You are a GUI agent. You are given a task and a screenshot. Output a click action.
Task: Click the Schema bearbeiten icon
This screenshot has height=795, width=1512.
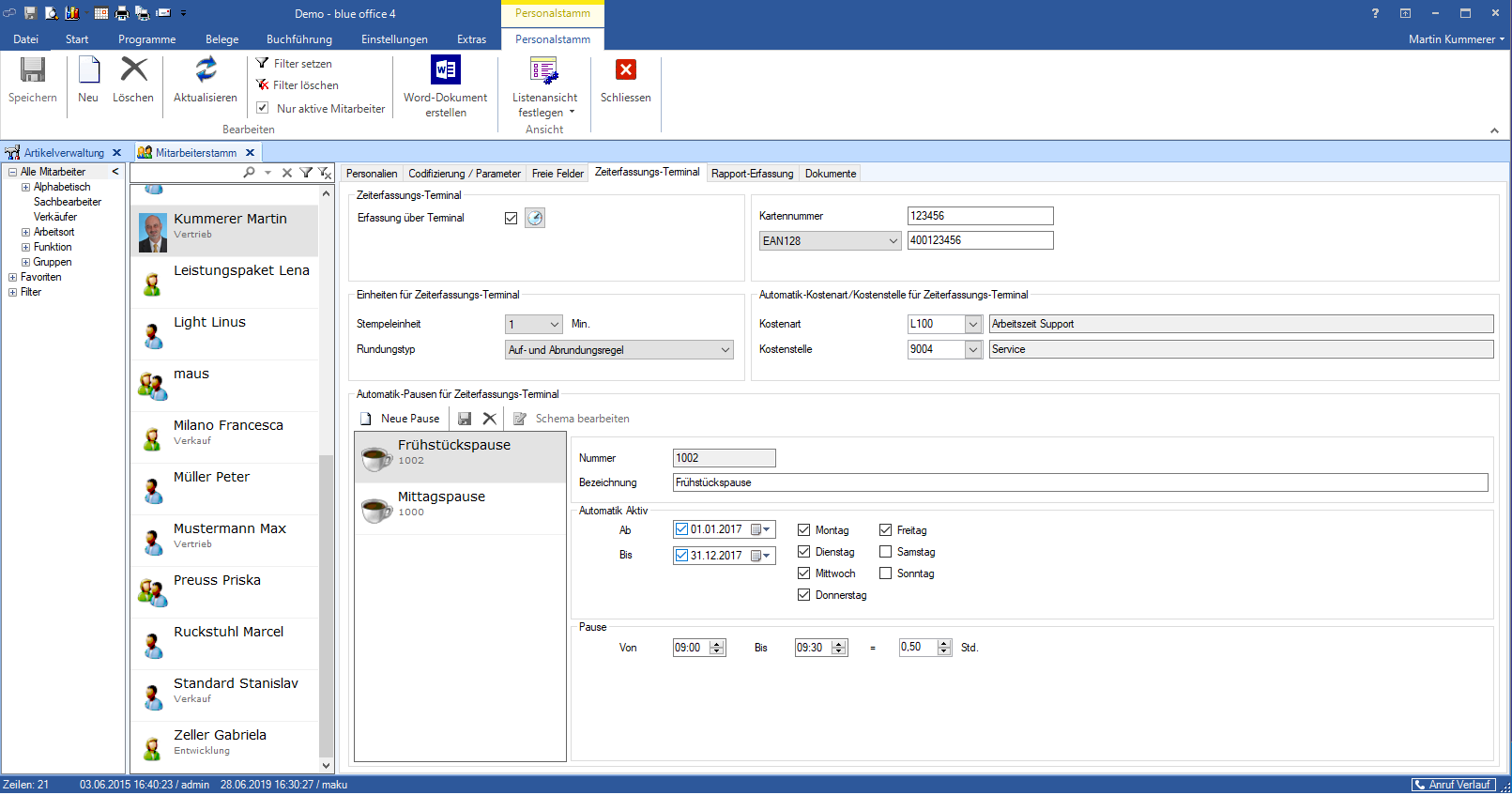[520, 419]
